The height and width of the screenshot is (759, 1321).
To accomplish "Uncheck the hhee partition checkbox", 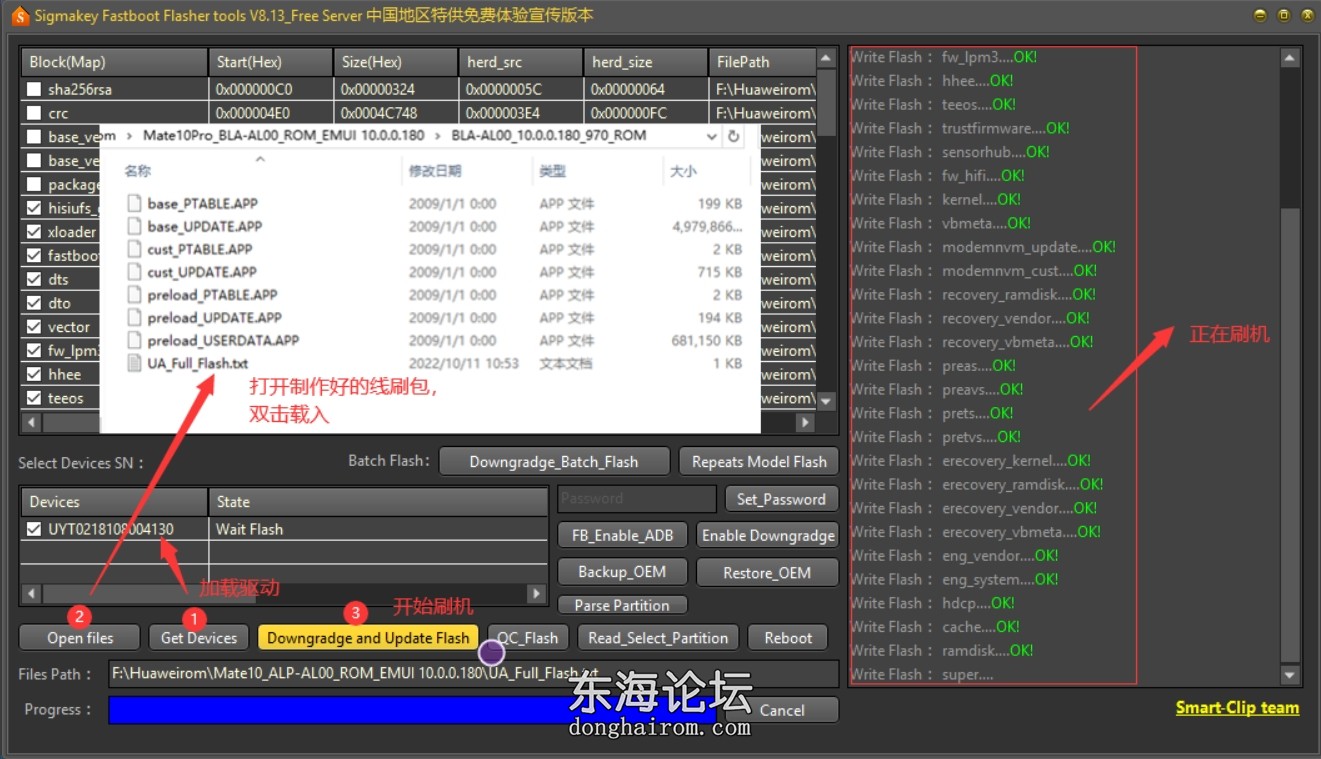I will click(34, 375).
